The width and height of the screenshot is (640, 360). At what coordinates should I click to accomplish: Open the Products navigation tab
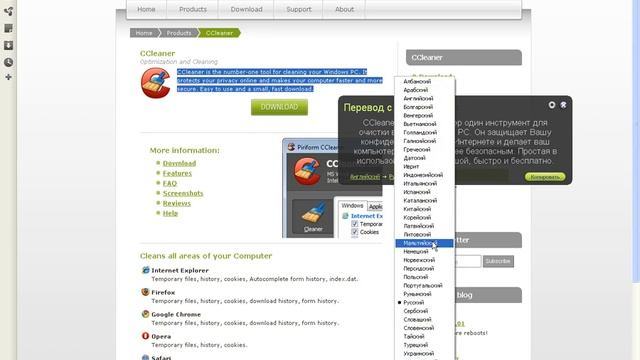click(x=193, y=9)
